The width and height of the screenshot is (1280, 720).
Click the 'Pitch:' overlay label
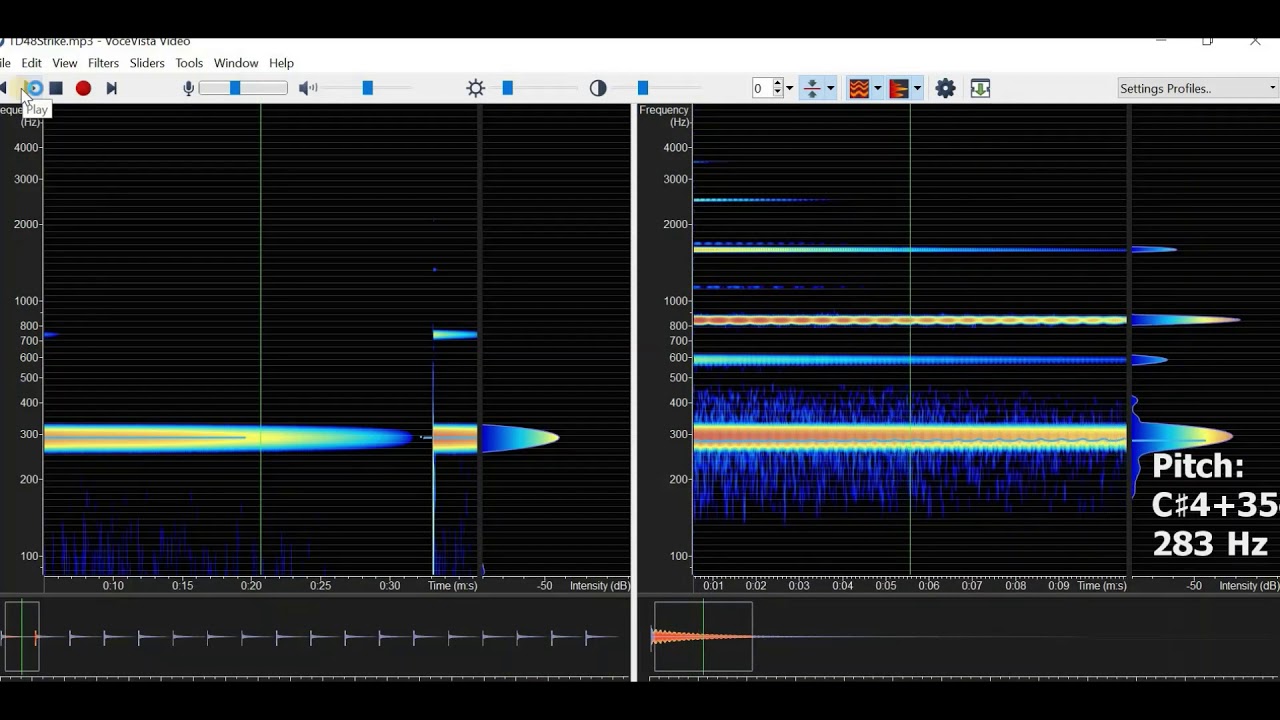tap(1198, 466)
